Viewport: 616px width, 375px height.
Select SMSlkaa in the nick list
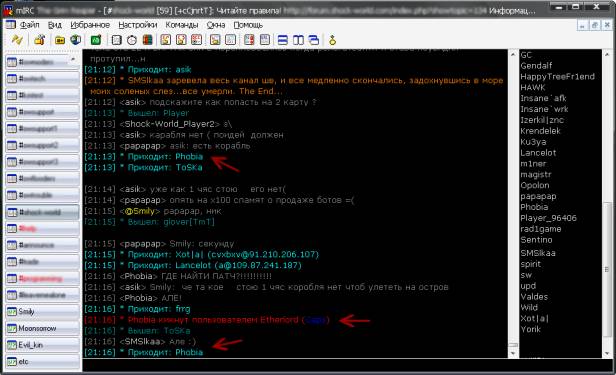tap(538, 253)
